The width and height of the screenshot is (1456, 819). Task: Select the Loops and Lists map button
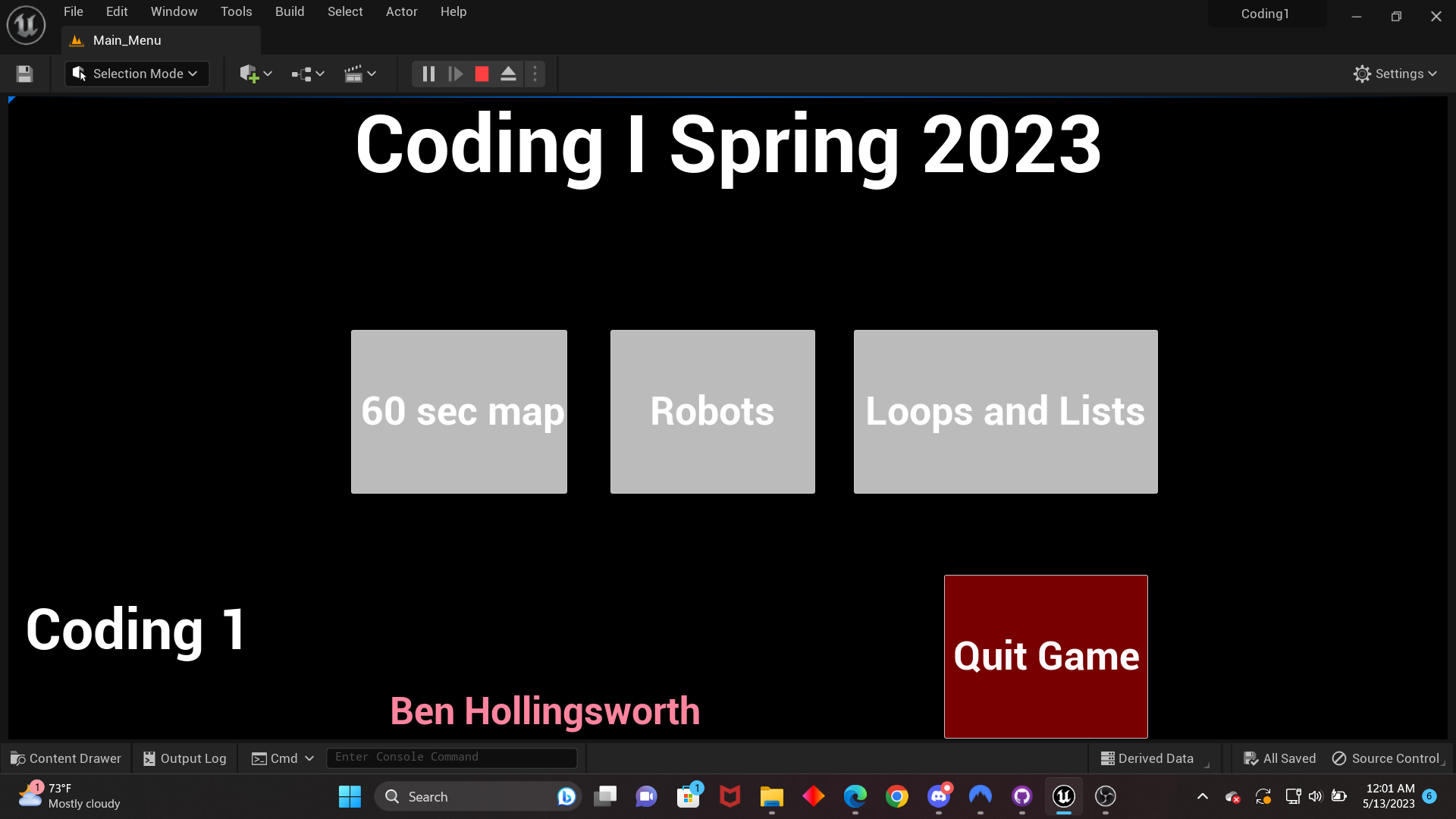point(1005,412)
